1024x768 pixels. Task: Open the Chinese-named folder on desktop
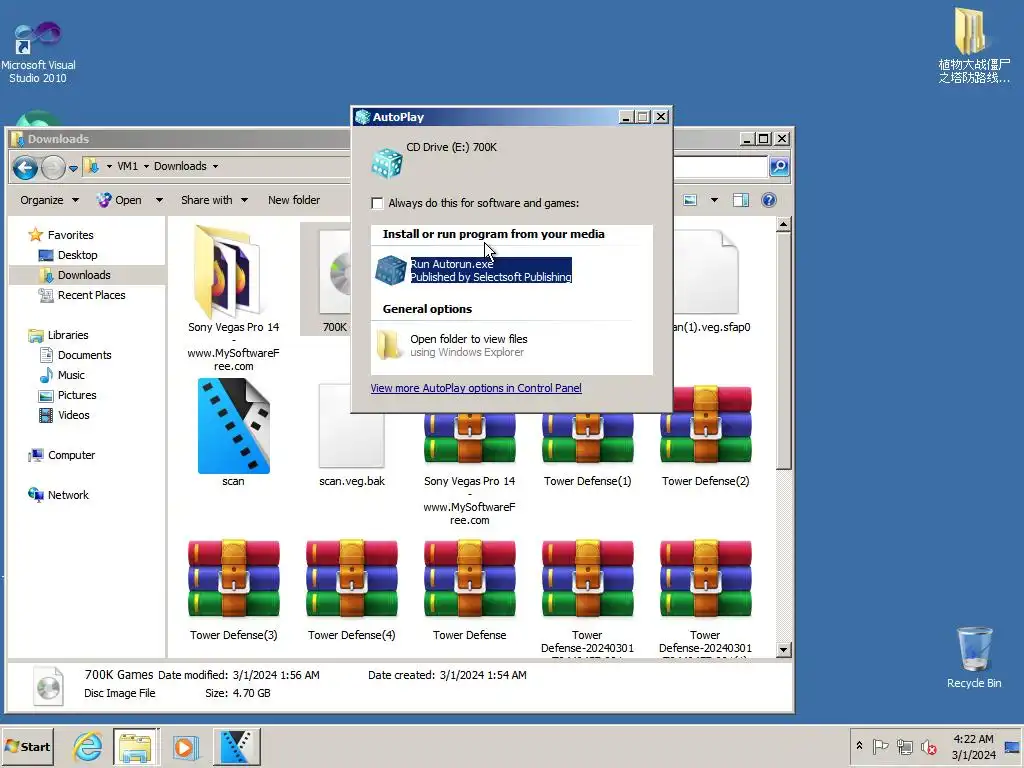tap(973, 46)
